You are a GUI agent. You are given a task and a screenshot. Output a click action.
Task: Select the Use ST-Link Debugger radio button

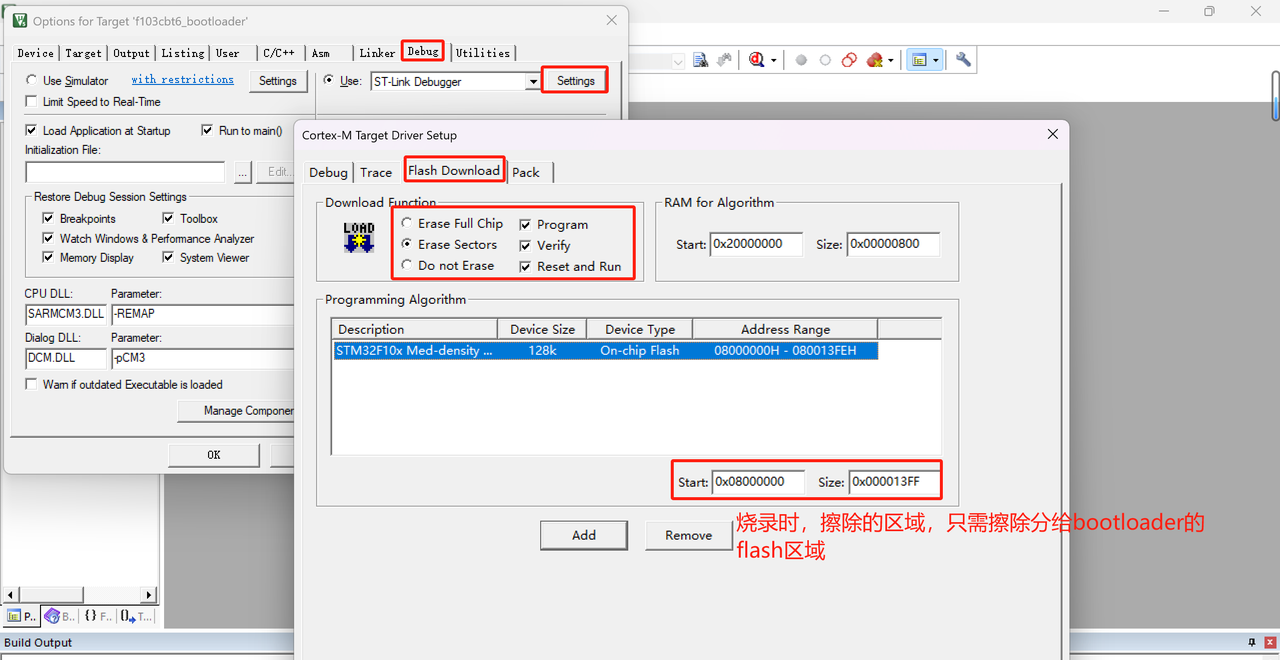[x=330, y=81]
